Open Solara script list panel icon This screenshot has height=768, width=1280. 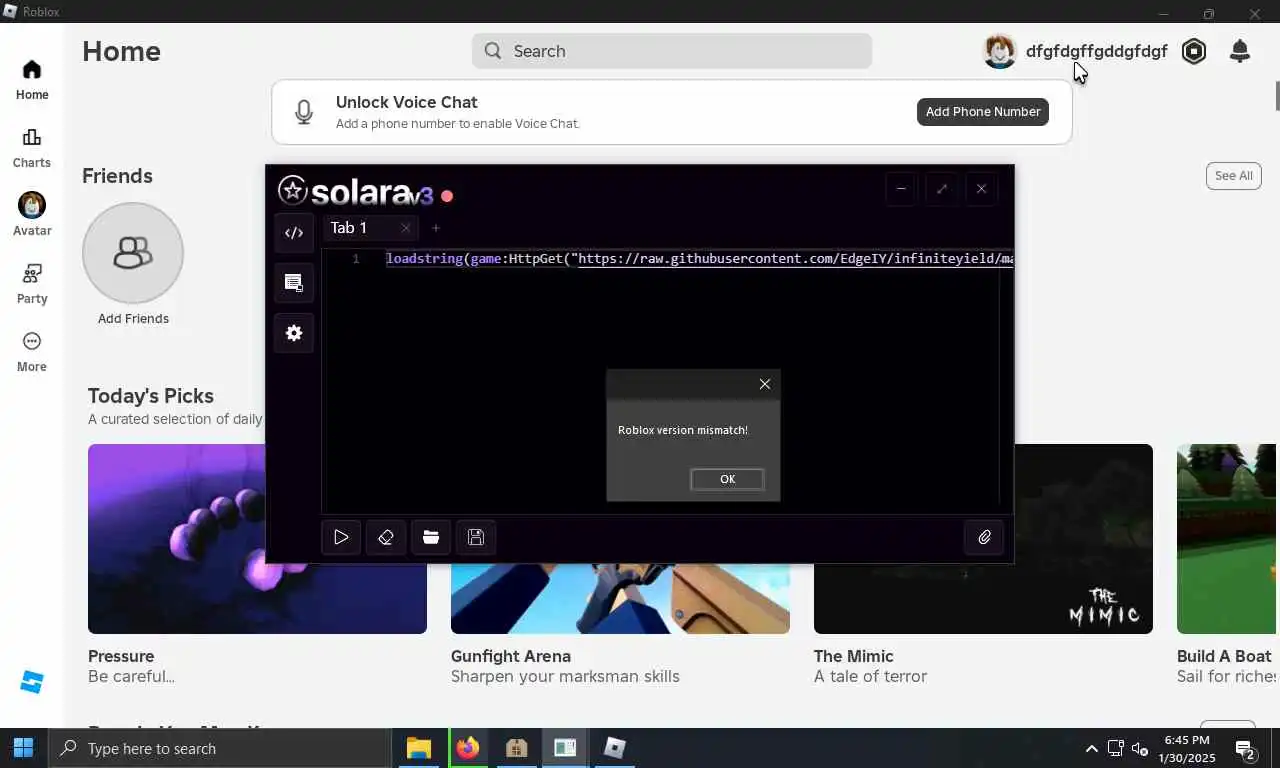[x=294, y=283]
